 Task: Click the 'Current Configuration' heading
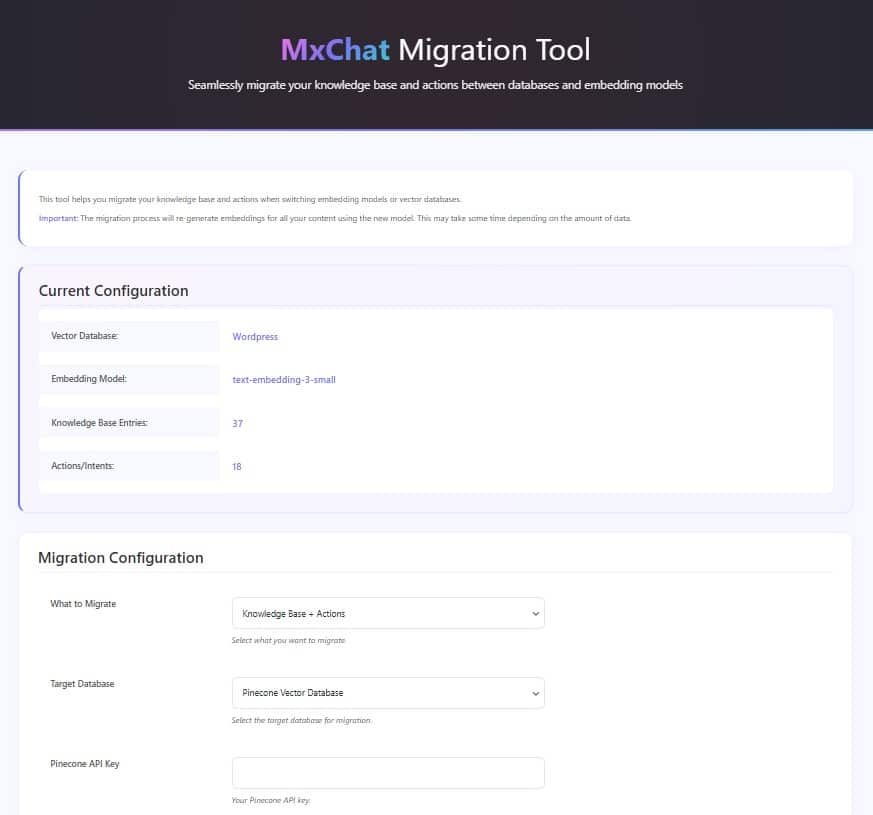[x=114, y=291]
